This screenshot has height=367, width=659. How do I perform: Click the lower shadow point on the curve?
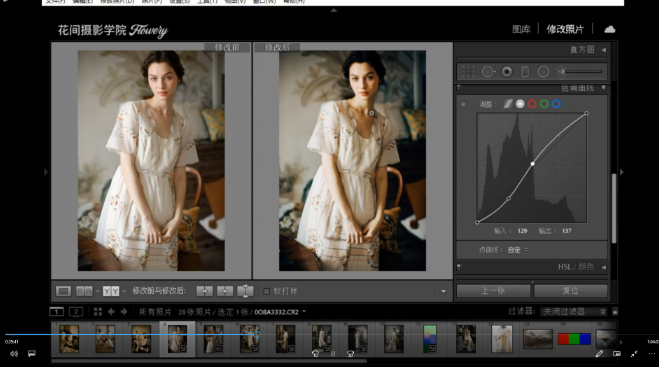point(509,198)
